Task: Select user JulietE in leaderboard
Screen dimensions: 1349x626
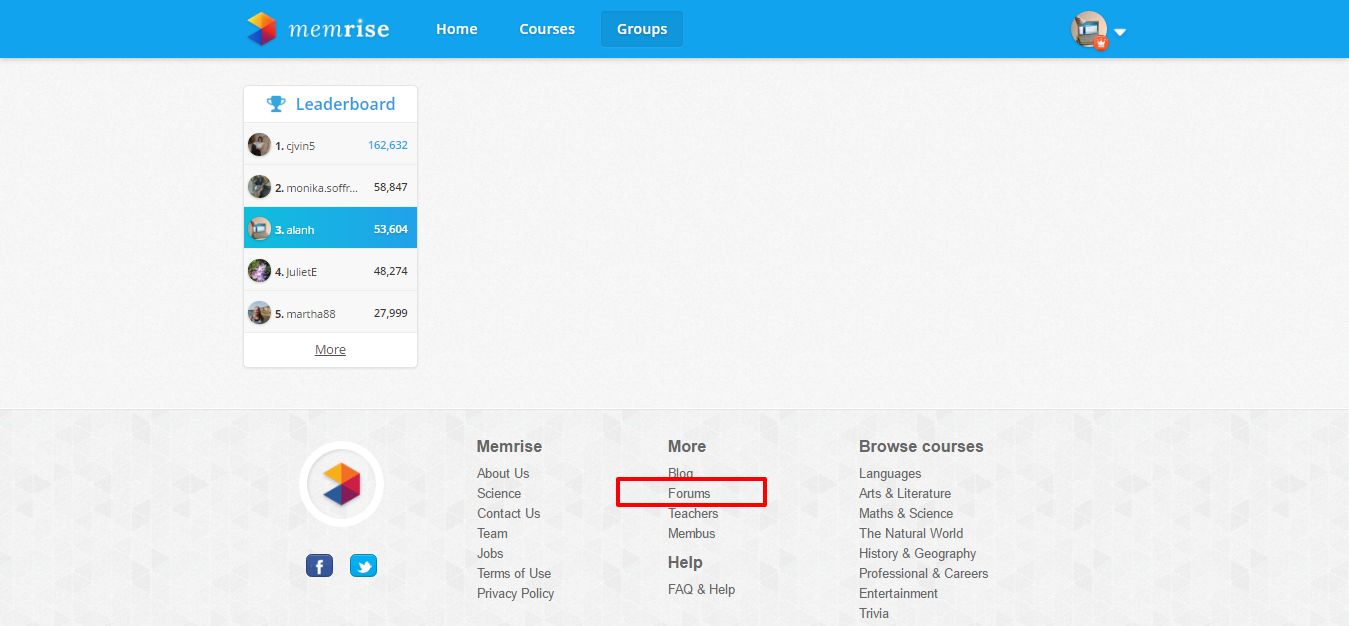Action: (x=302, y=272)
